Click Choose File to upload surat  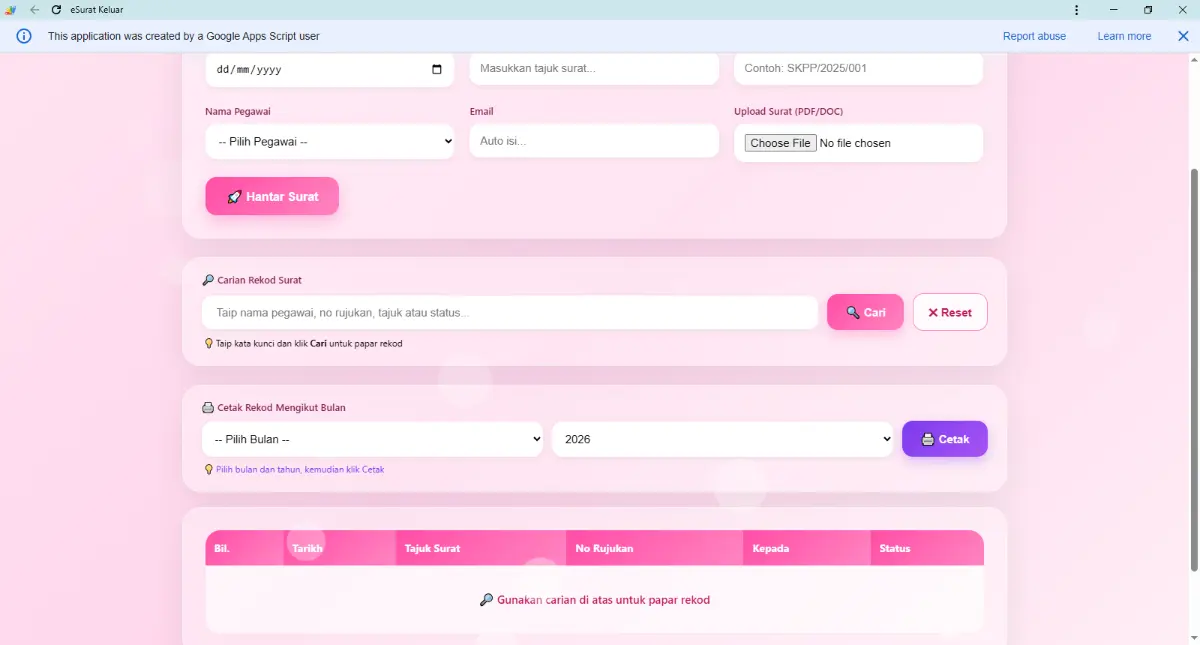click(780, 143)
